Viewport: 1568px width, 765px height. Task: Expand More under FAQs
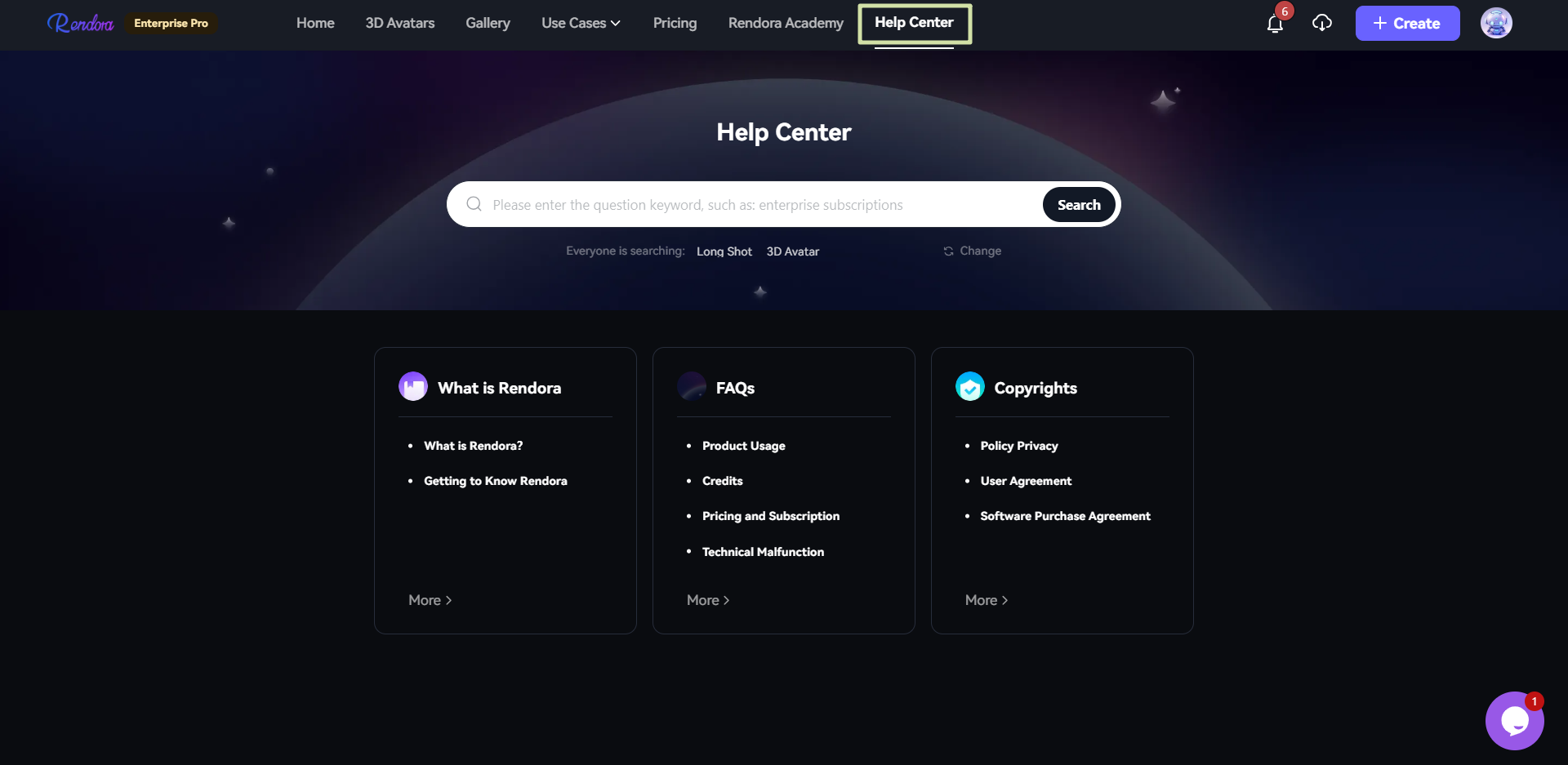pos(708,600)
